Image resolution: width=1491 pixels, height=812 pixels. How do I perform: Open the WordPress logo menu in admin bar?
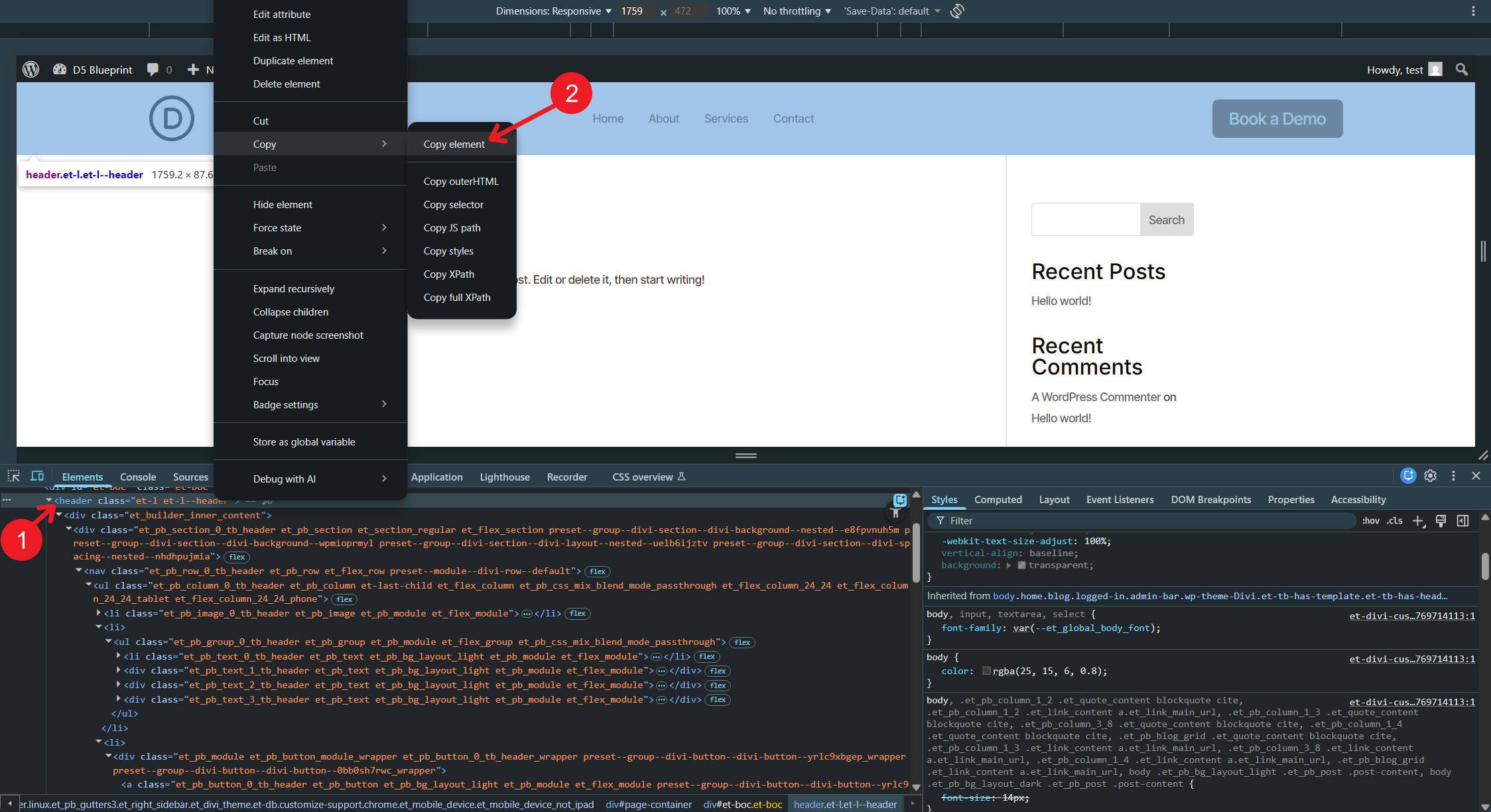[x=30, y=69]
